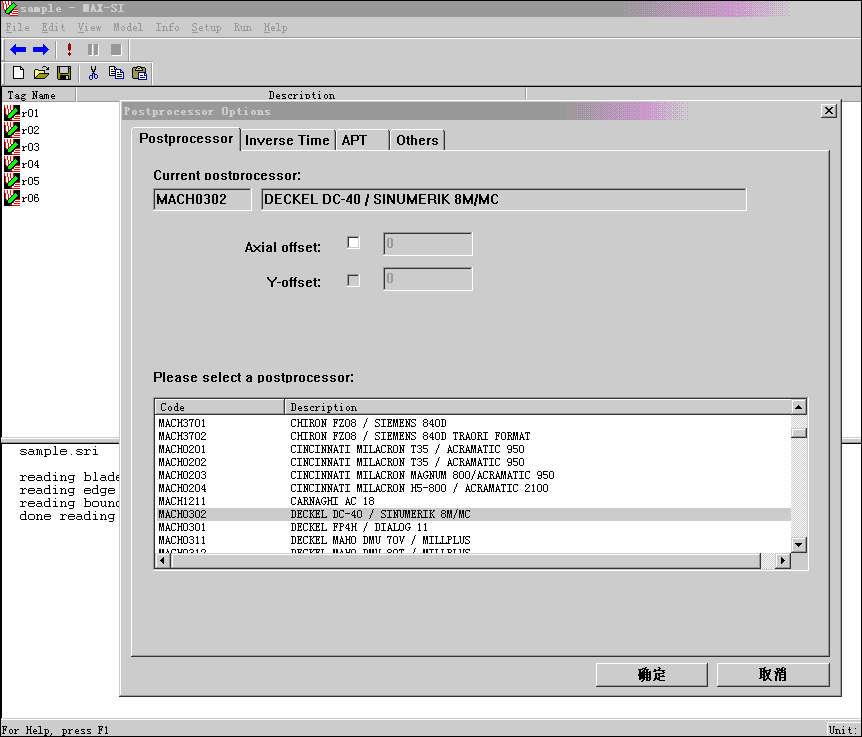
Task: Click the blue back arrow toolbar icon
Action: (18, 50)
